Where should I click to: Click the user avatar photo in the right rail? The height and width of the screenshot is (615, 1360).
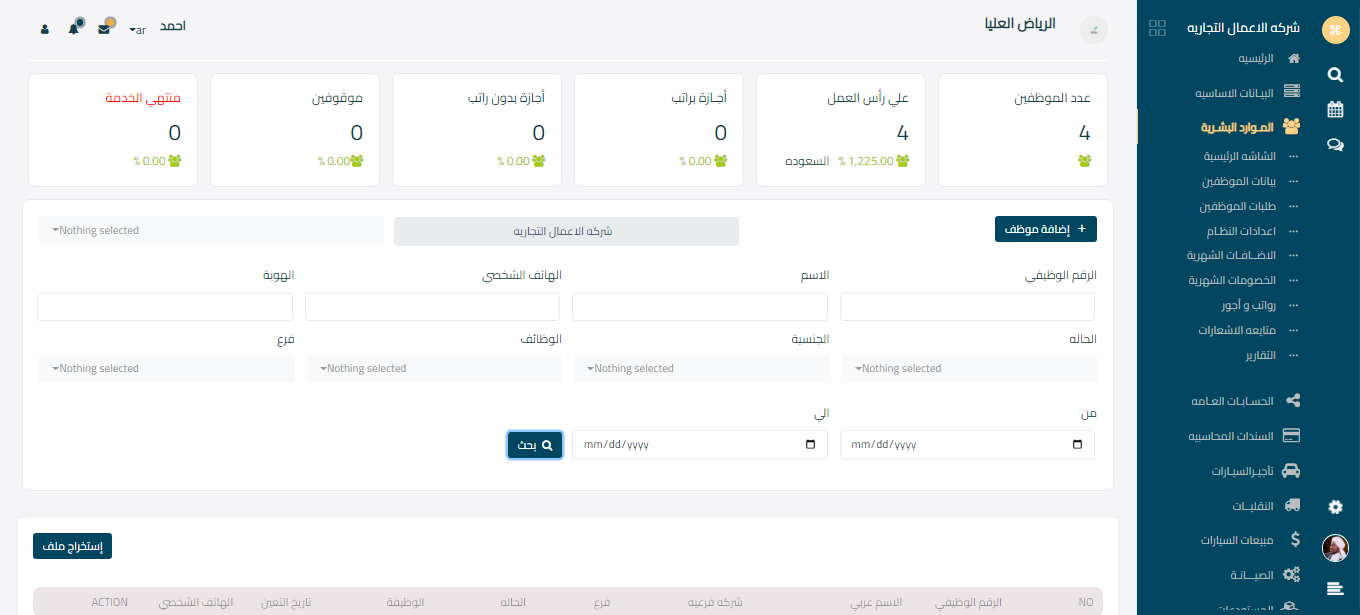click(x=1335, y=548)
